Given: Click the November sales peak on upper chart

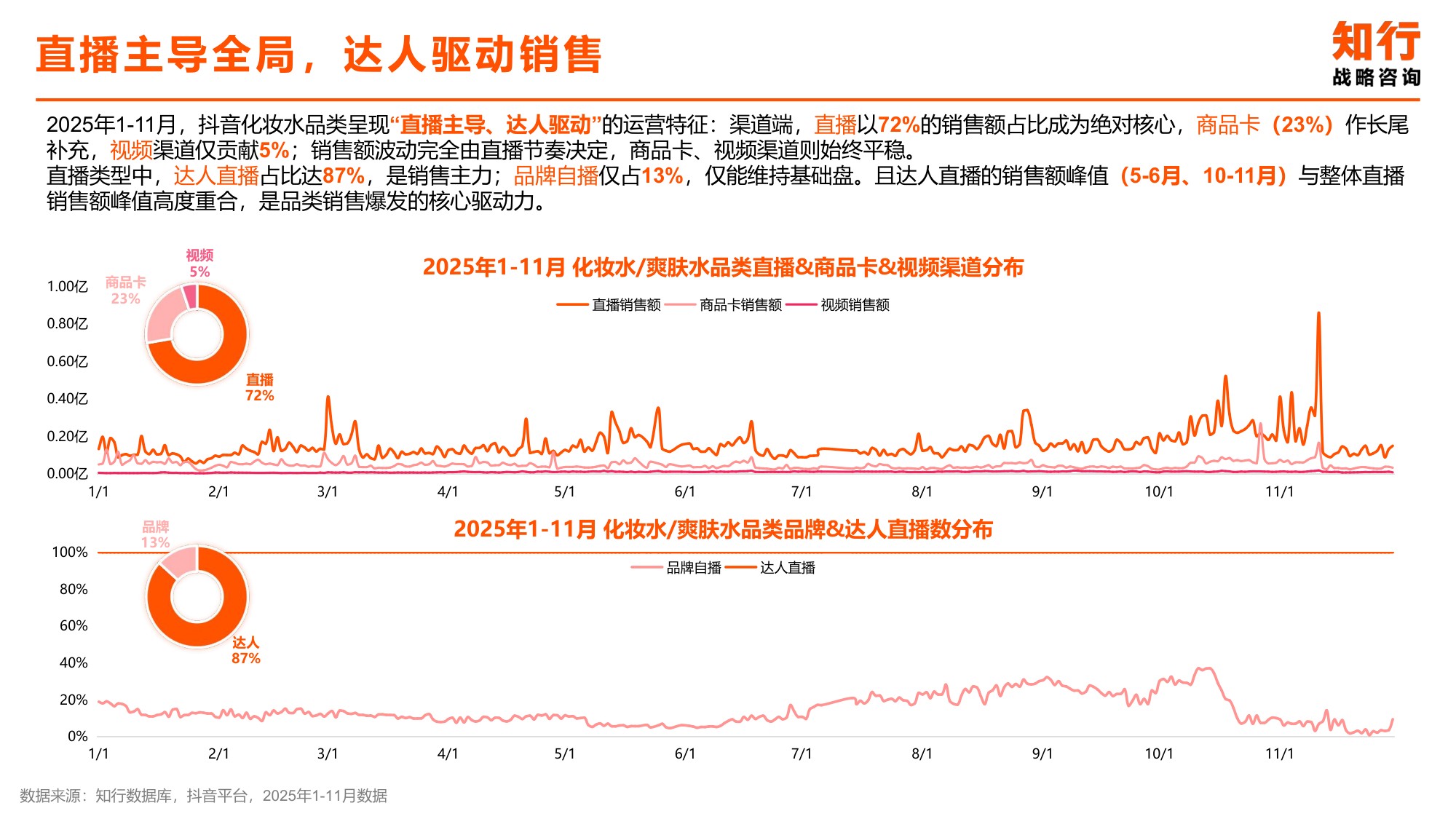Looking at the screenshot, I should coord(1318,314).
